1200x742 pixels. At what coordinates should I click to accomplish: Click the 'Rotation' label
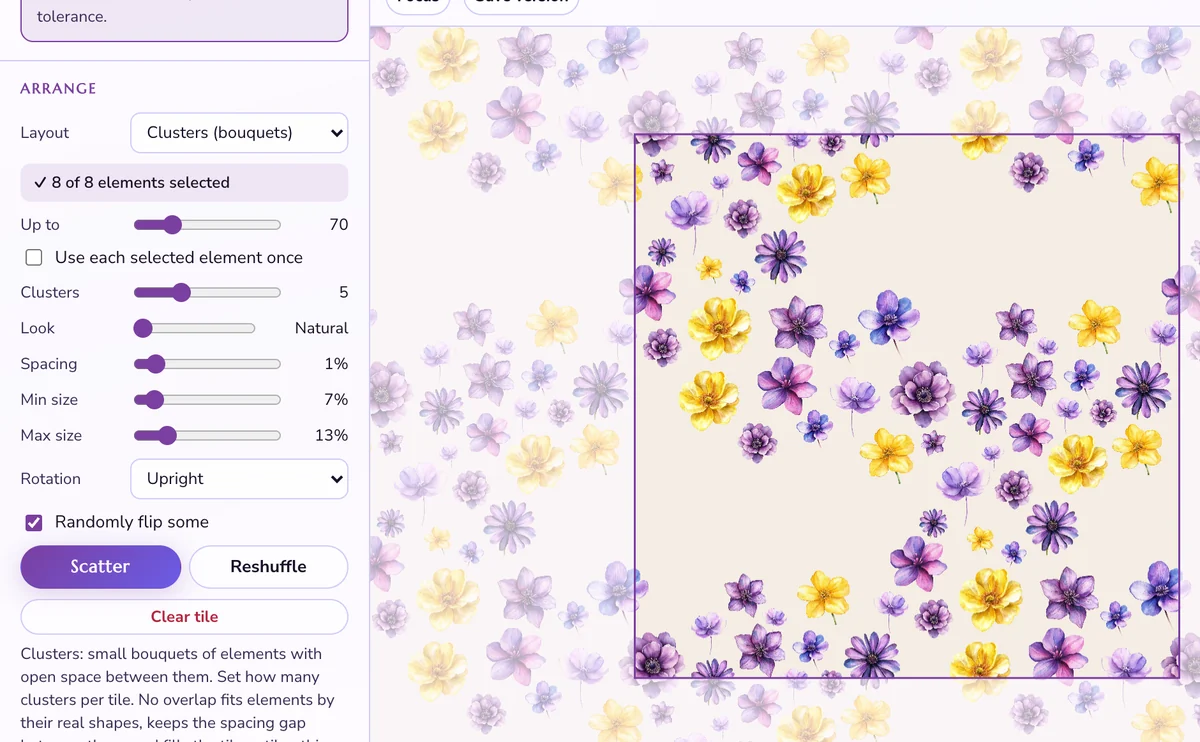pos(50,479)
